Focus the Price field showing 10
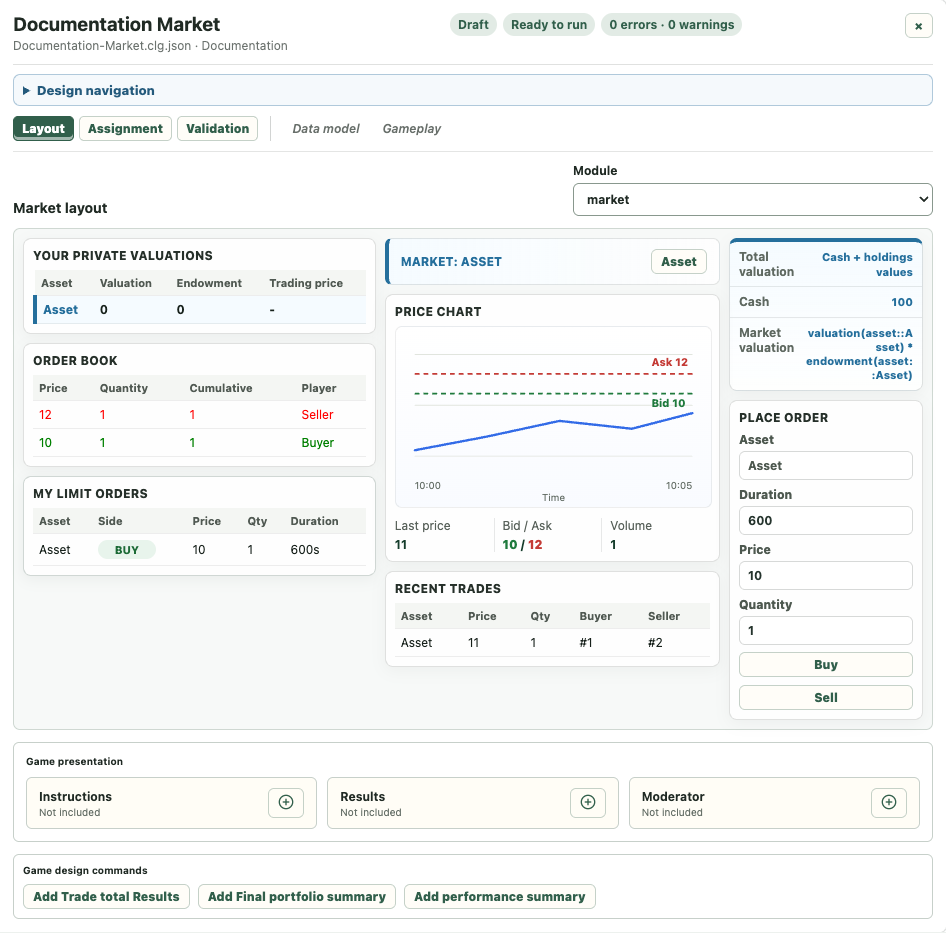 coord(825,576)
